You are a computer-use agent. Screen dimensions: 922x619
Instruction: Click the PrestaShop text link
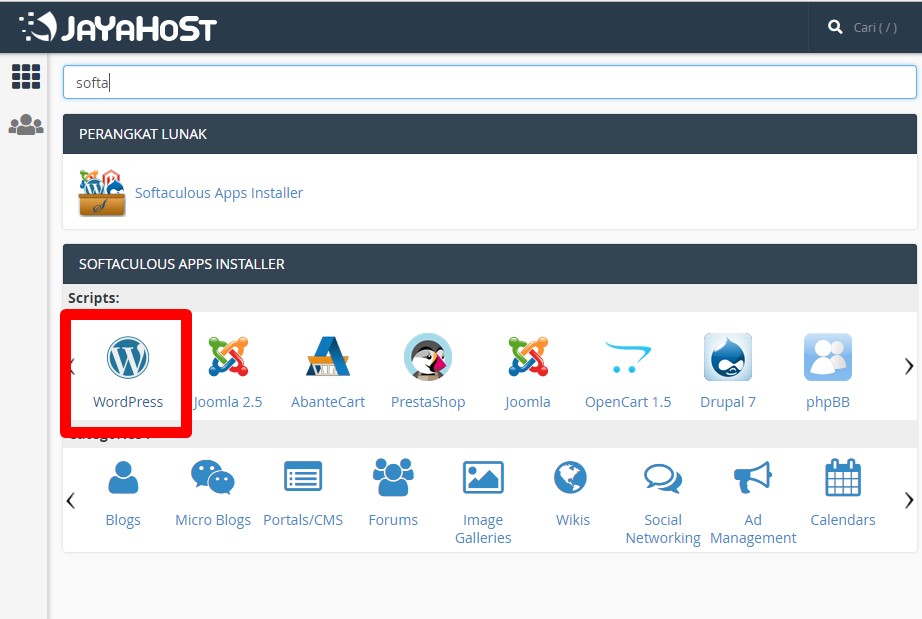pyautogui.click(x=428, y=402)
